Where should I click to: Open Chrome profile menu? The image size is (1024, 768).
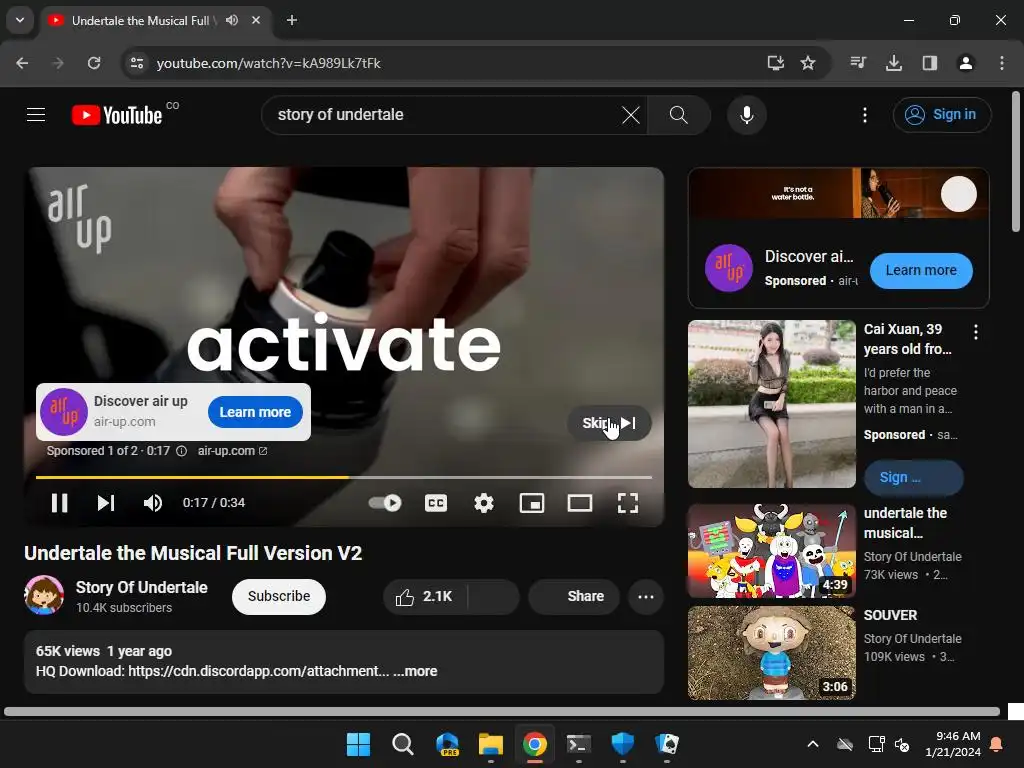click(966, 63)
